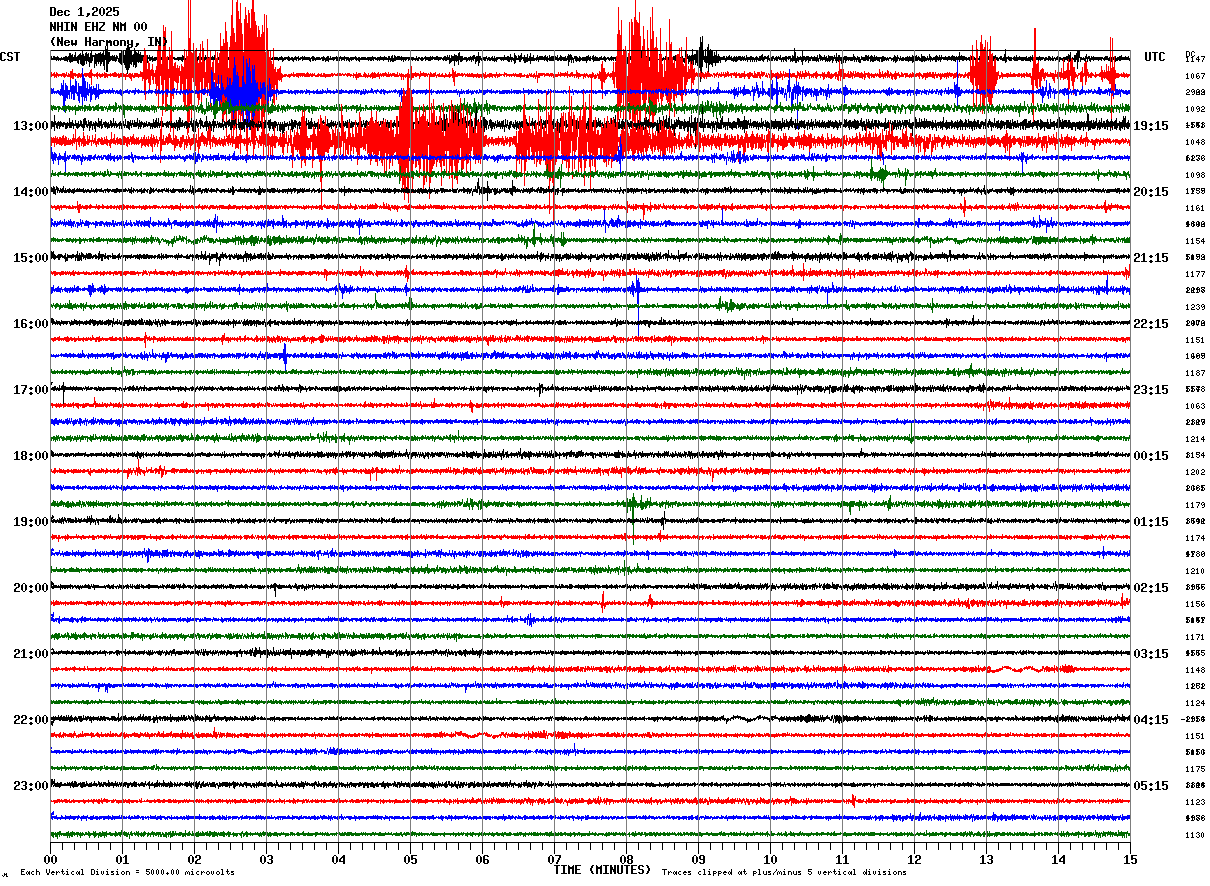Image resolution: width=1210 pixels, height=886 pixels.
Task: Click the DC offset value 1161
Action: tap(1195, 208)
